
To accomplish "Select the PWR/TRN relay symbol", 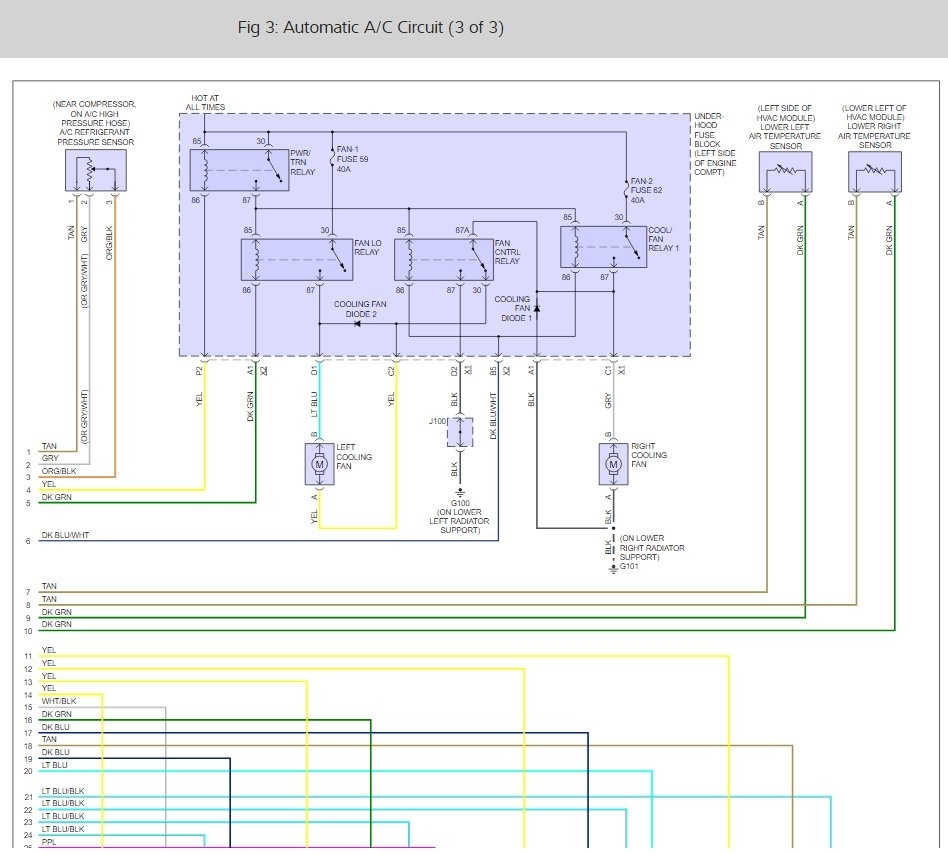I will pos(239,170).
